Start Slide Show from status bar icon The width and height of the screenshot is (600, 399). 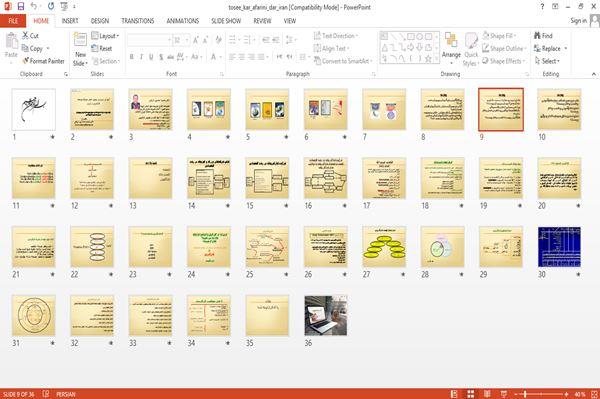pyautogui.click(x=504, y=394)
